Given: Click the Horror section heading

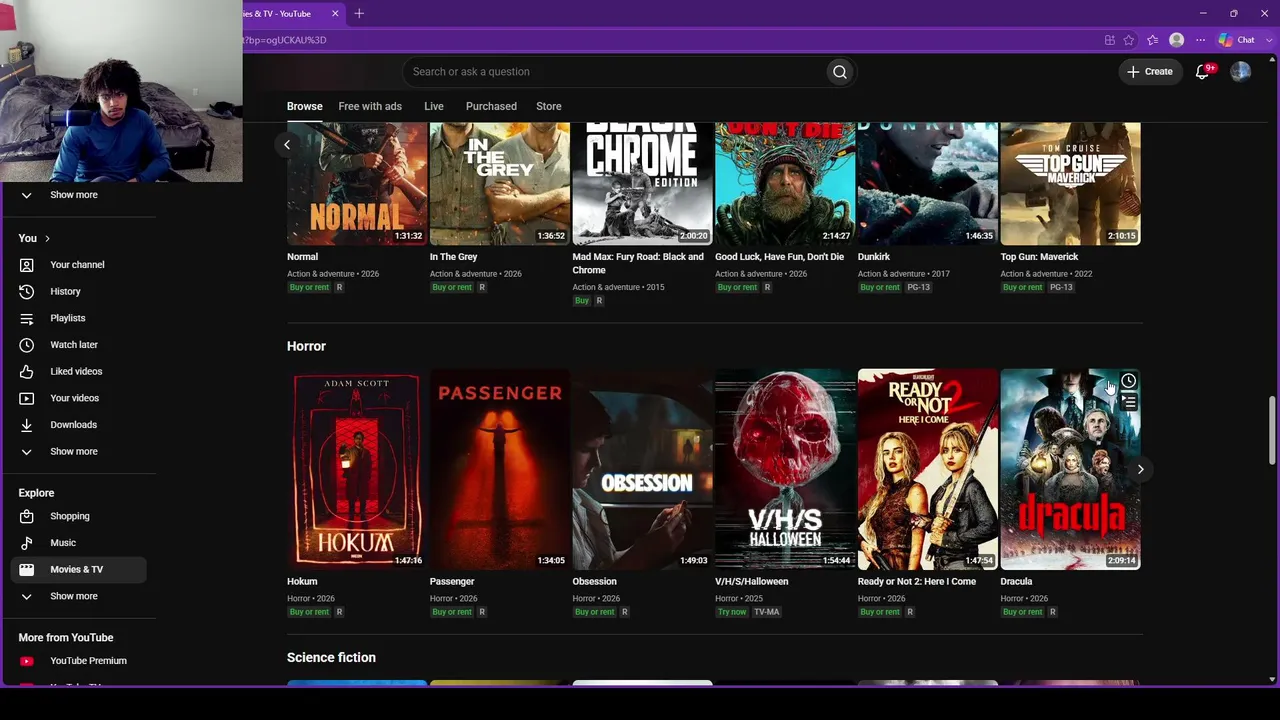Looking at the screenshot, I should coord(306,346).
